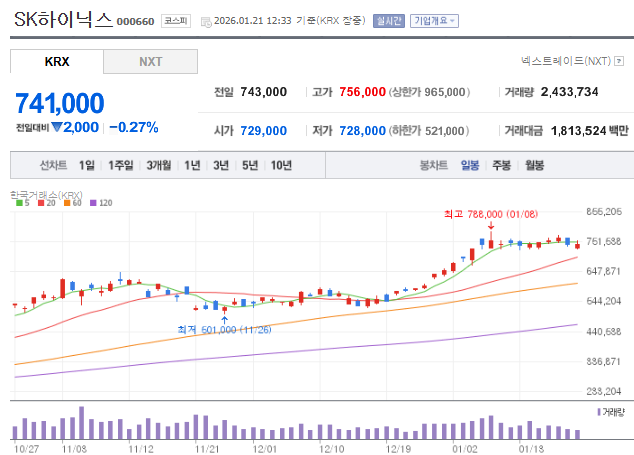The image size is (634, 455).
Task: Switch to the 월봉 monthly candle chart
Action: (x=534, y=165)
